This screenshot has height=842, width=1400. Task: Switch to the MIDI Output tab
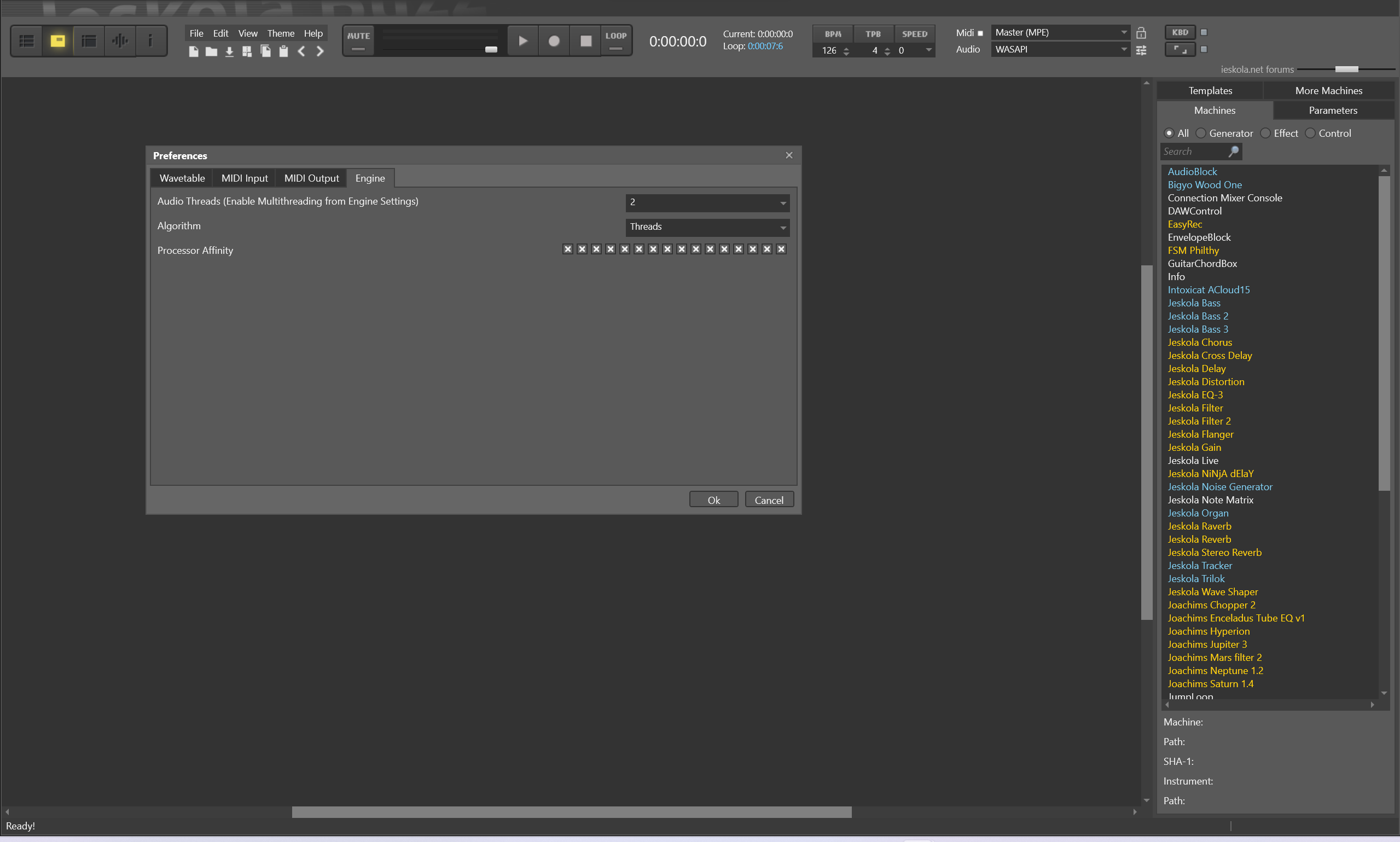[311, 178]
